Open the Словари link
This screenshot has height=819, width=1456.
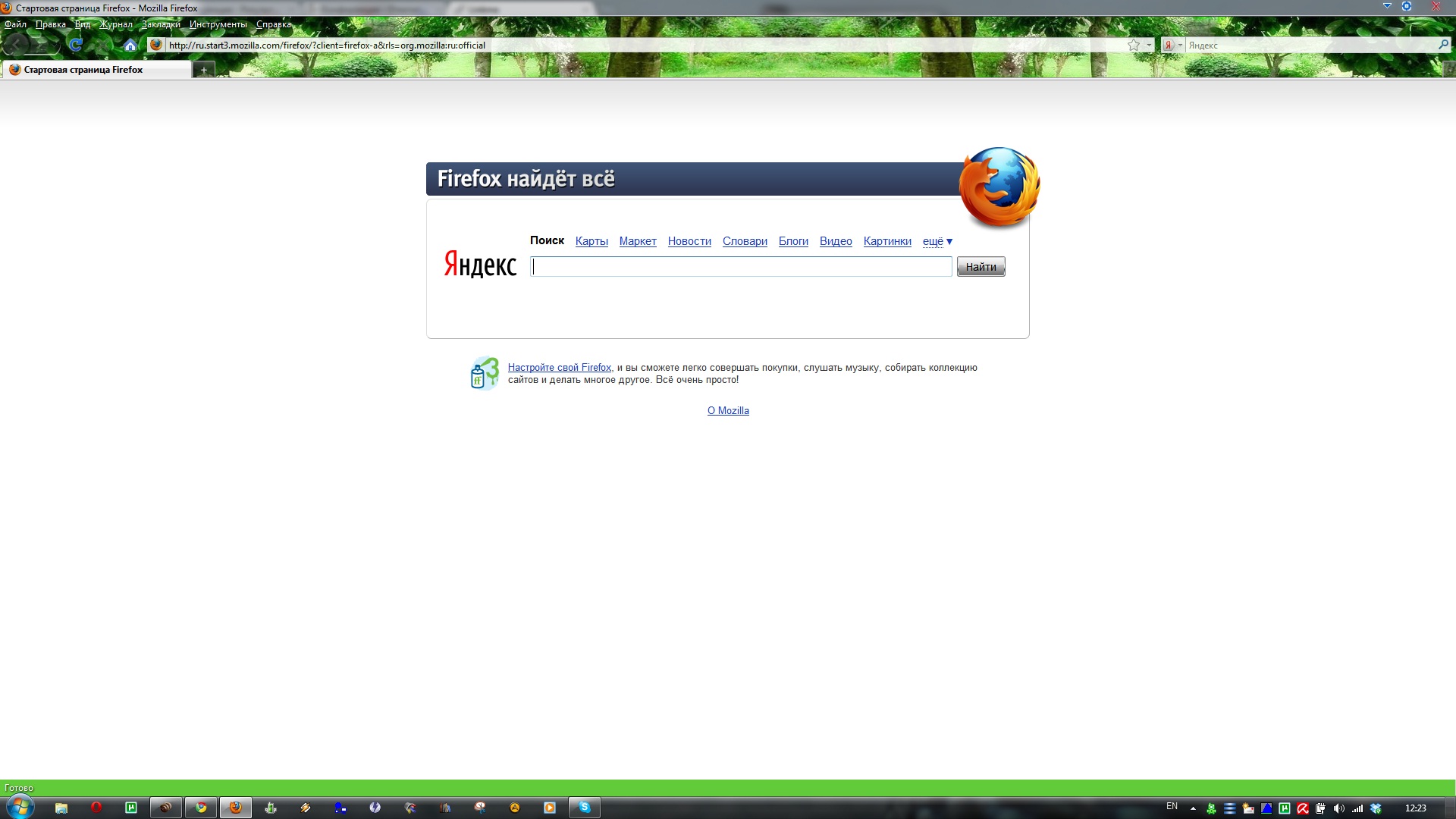[x=745, y=241]
